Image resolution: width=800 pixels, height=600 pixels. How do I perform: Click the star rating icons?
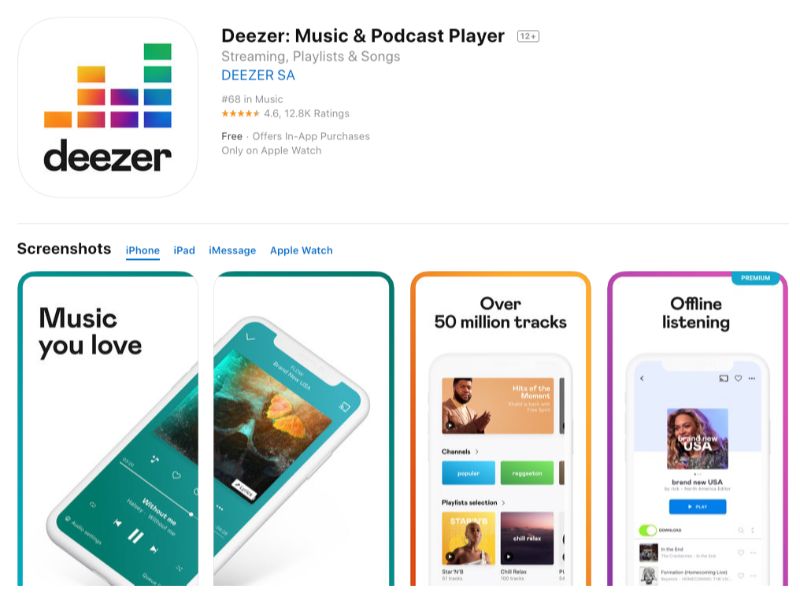(240, 113)
